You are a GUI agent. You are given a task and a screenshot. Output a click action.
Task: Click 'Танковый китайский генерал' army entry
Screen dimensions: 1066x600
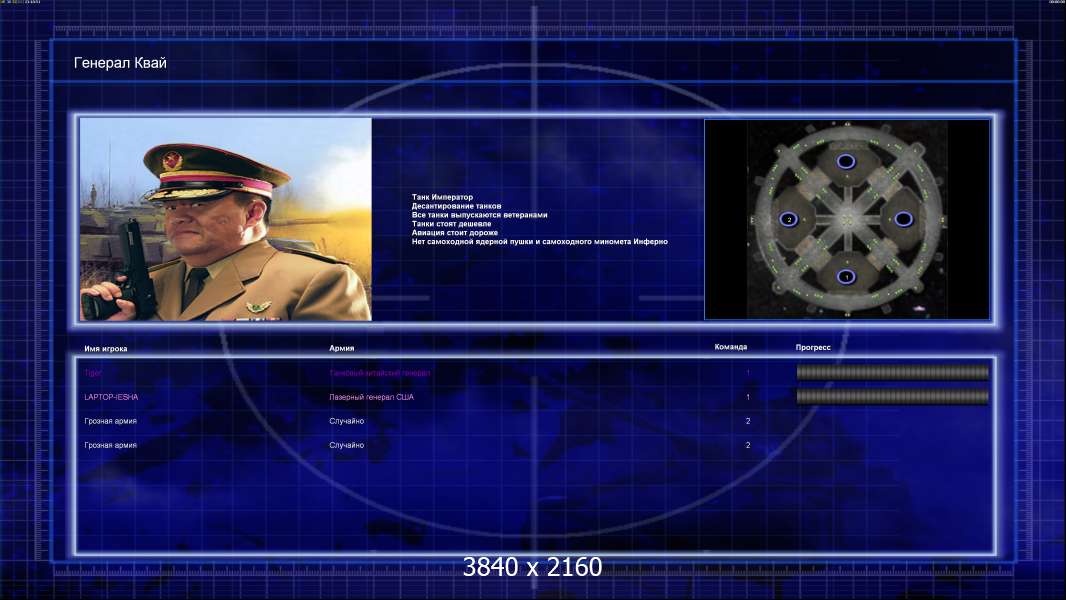coord(379,373)
